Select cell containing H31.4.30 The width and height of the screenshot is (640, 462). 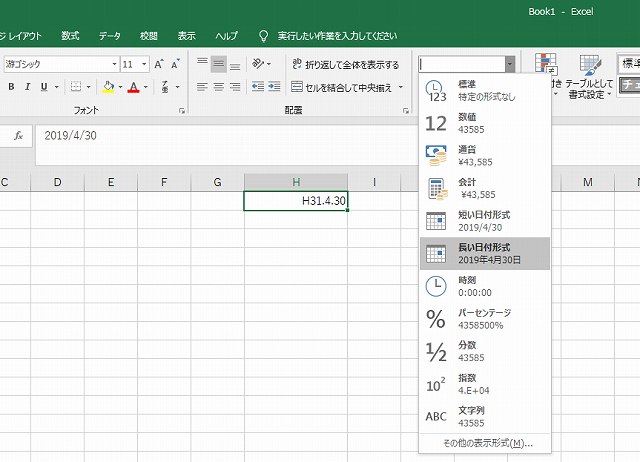[x=296, y=201]
